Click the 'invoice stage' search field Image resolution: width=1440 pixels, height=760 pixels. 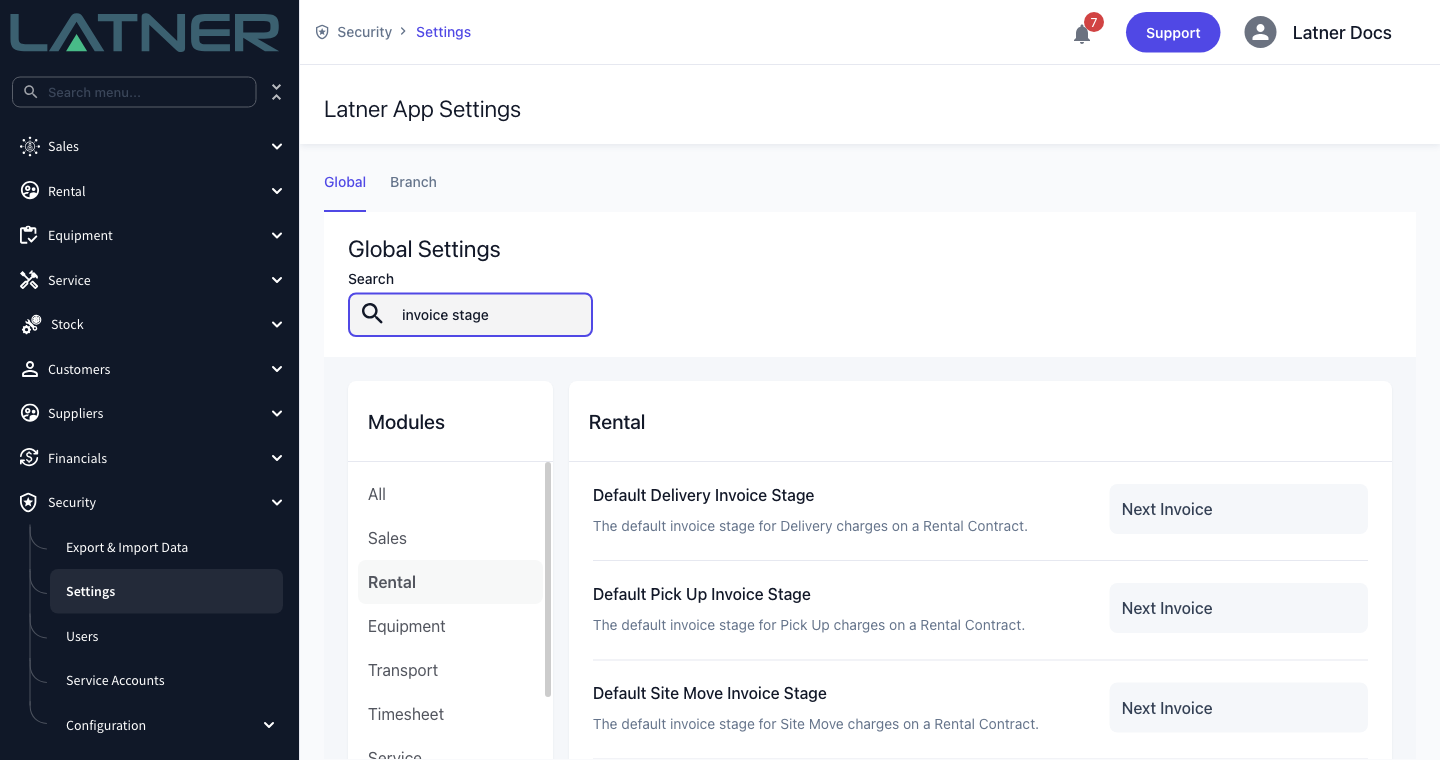[x=470, y=314]
